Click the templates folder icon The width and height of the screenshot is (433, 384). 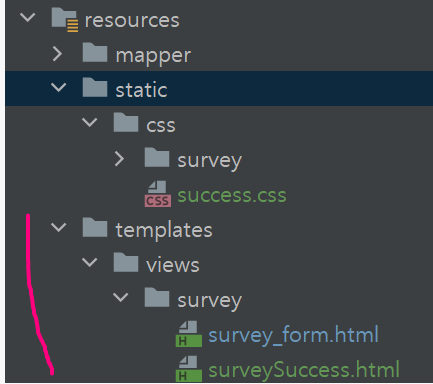95,227
